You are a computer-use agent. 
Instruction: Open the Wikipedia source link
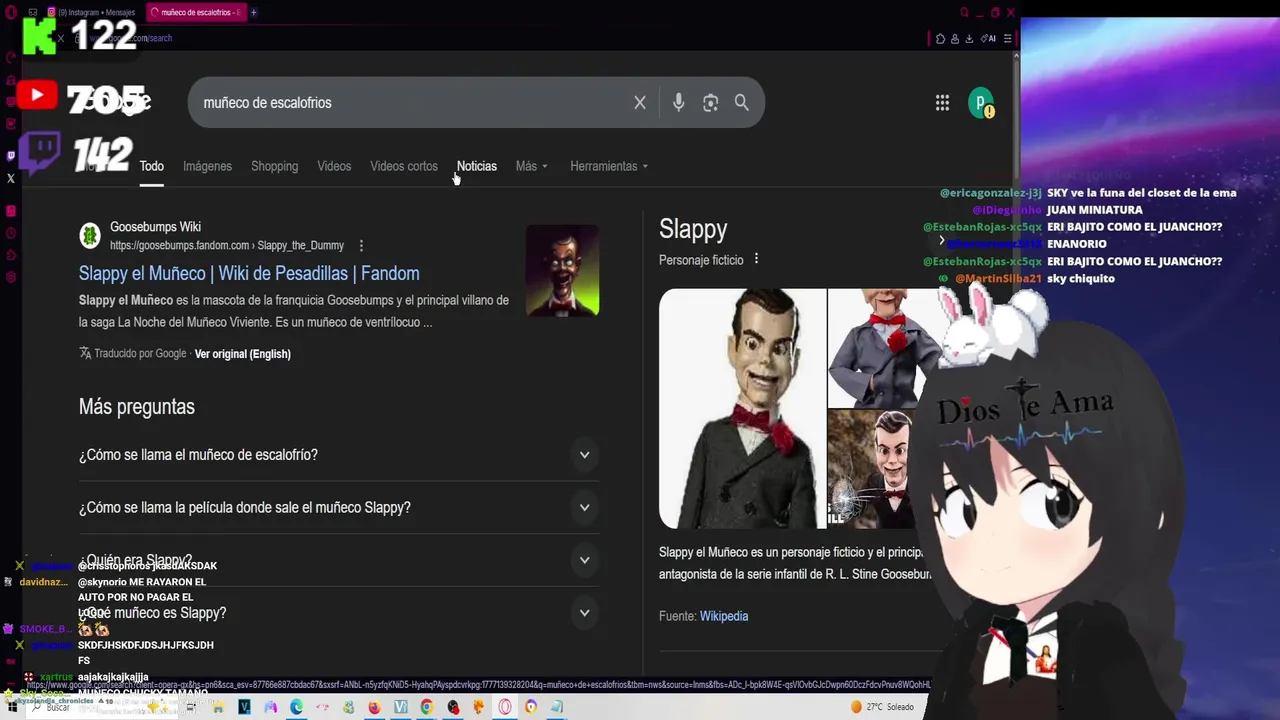pyautogui.click(x=724, y=616)
